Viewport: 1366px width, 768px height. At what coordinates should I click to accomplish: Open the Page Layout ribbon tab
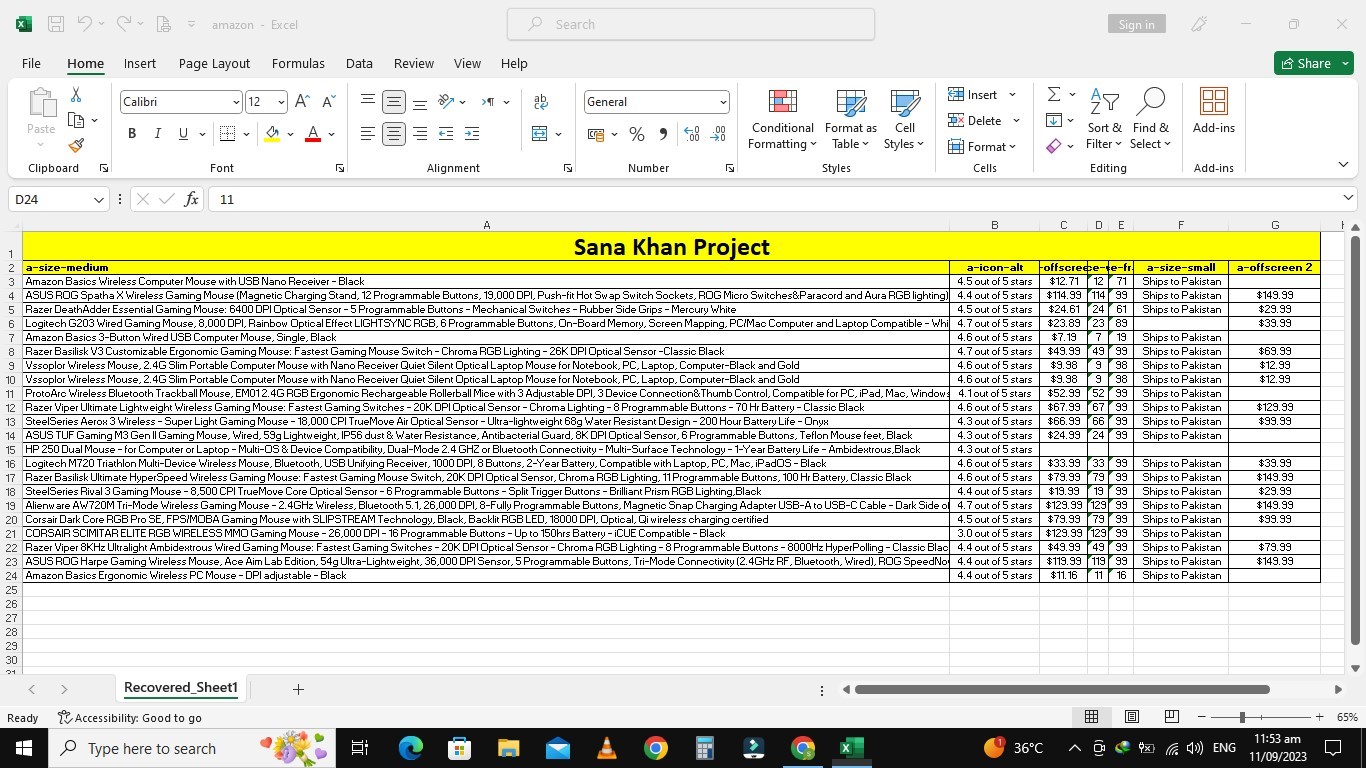tap(214, 63)
